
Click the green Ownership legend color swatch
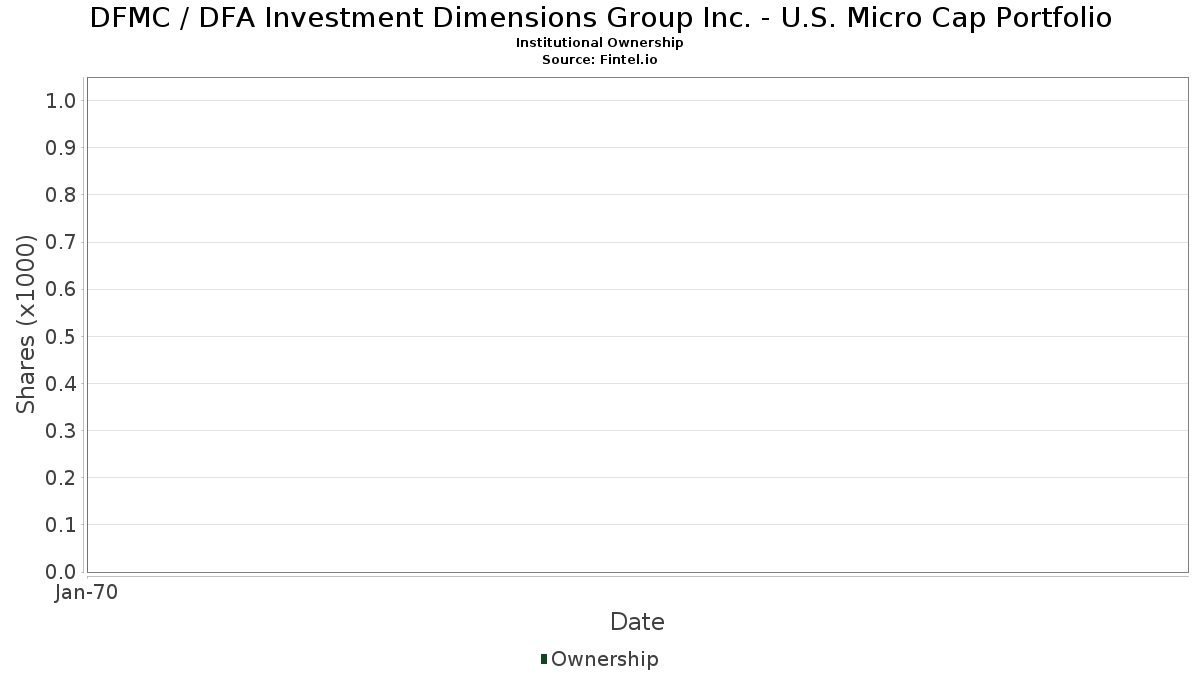click(x=544, y=659)
